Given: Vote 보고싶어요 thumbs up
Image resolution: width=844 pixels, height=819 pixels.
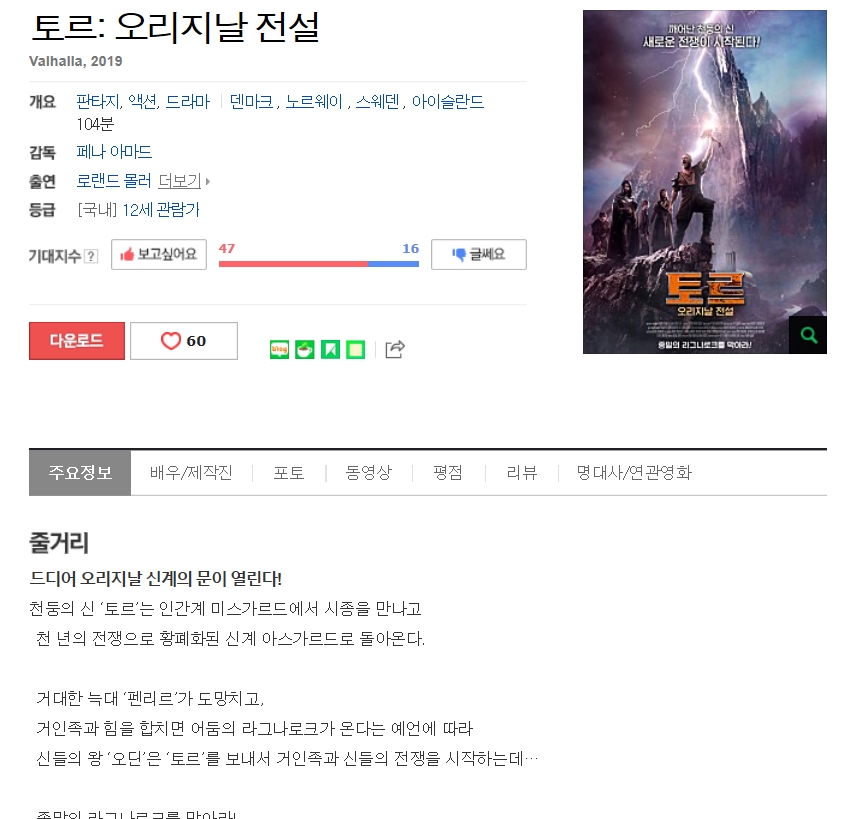Looking at the screenshot, I should (159, 255).
